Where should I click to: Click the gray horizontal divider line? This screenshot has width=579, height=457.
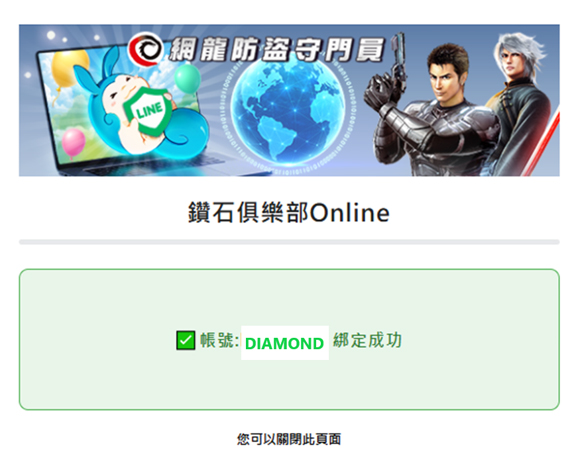(289, 242)
